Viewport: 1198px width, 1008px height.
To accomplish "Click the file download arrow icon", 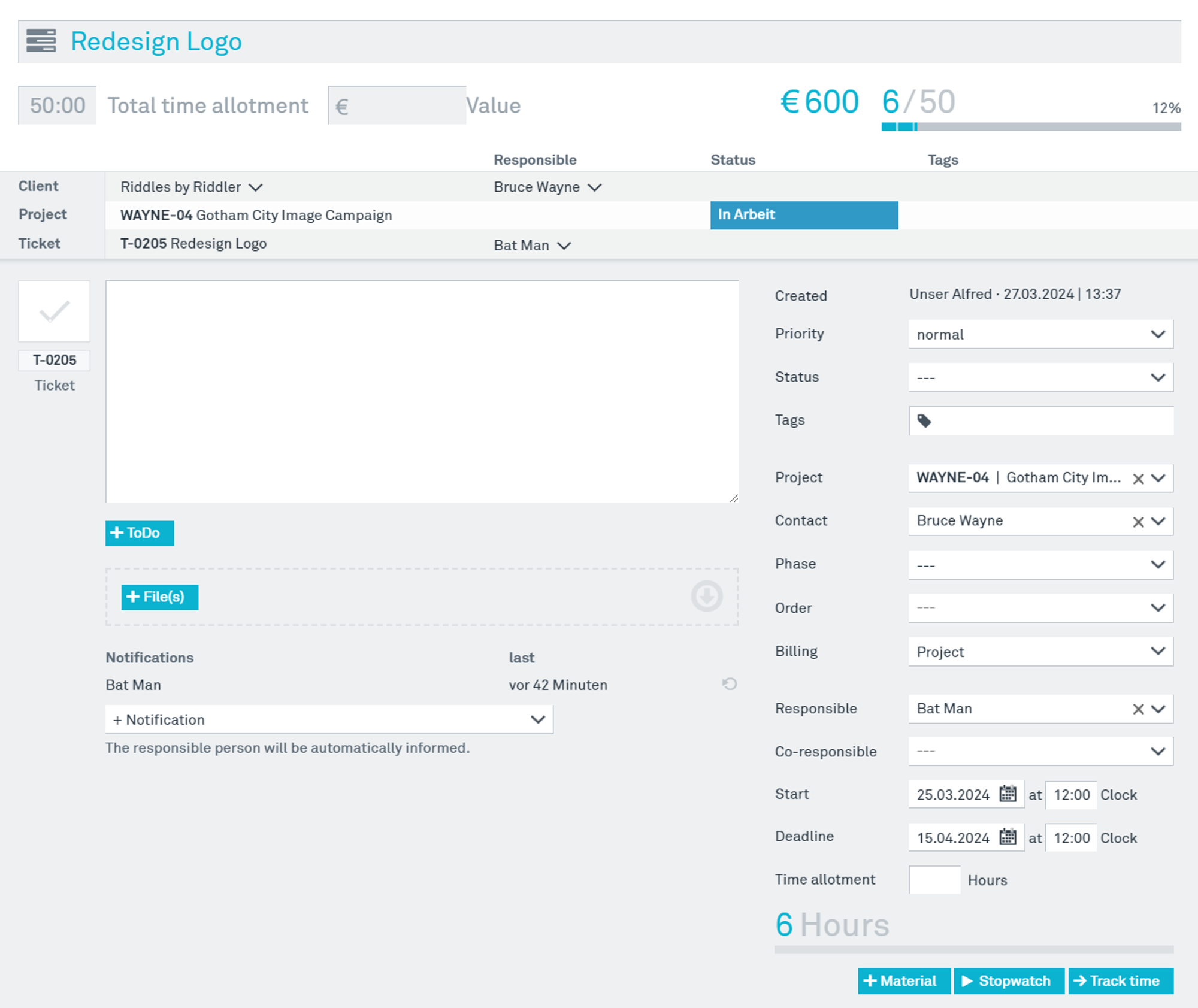I will (707, 597).
